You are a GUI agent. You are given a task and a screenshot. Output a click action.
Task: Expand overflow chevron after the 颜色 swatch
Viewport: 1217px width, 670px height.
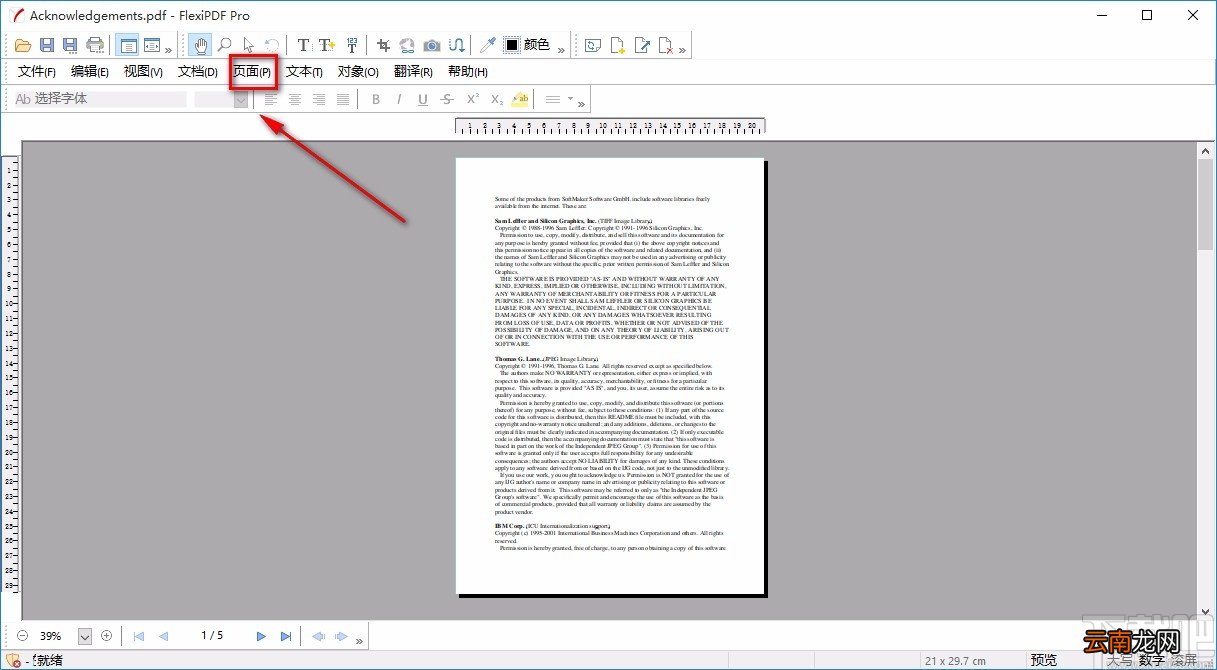pos(561,49)
